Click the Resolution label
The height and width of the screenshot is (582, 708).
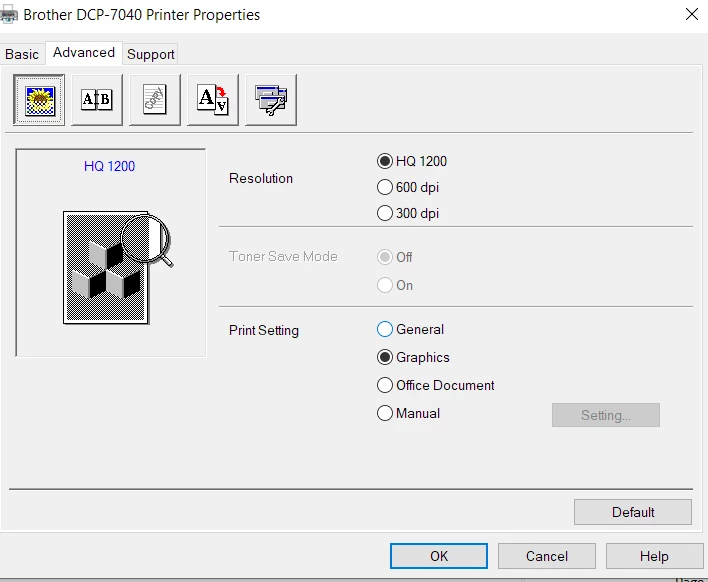[261, 178]
